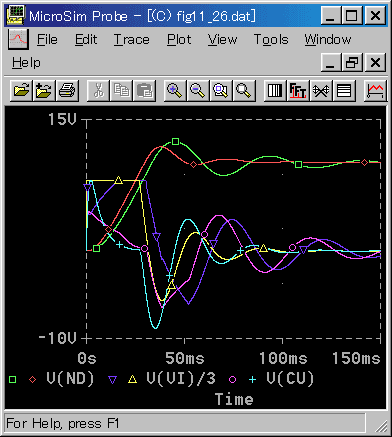Click the V(ND) trace legend label
The height and width of the screenshot is (437, 392).
coord(70,378)
